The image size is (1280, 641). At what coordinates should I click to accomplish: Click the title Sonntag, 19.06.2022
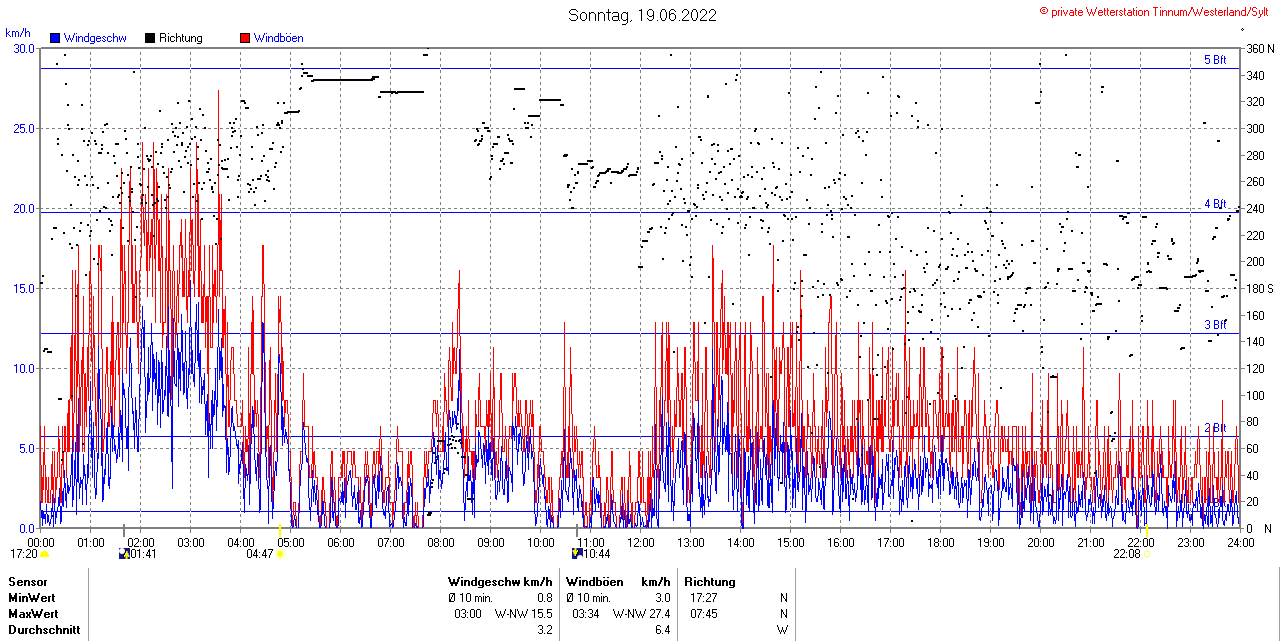(x=642, y=15)
